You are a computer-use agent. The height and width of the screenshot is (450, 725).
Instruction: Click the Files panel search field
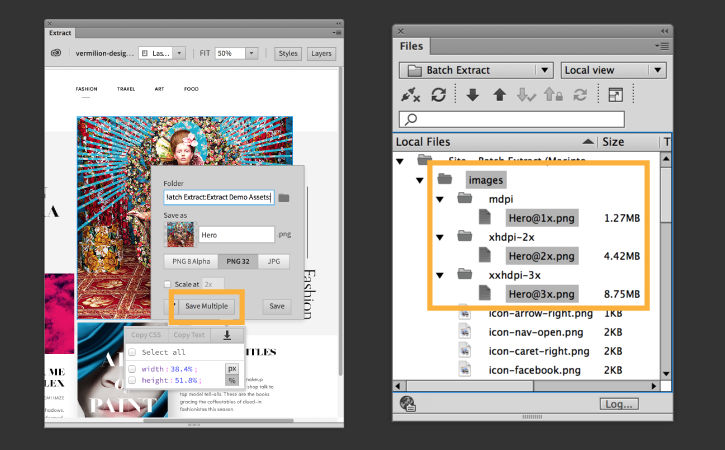tap(512, 119)
